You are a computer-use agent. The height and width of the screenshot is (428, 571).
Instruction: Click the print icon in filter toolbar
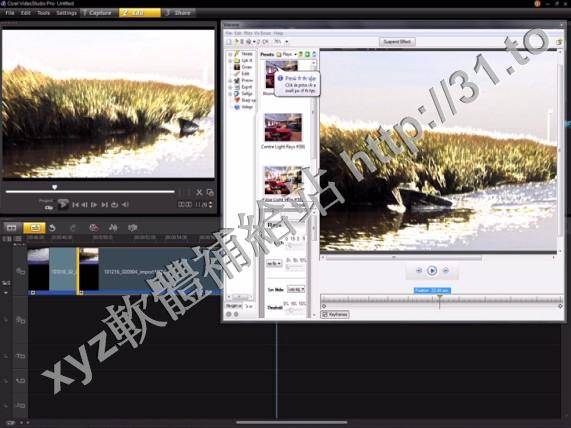[x=248, y=42]
